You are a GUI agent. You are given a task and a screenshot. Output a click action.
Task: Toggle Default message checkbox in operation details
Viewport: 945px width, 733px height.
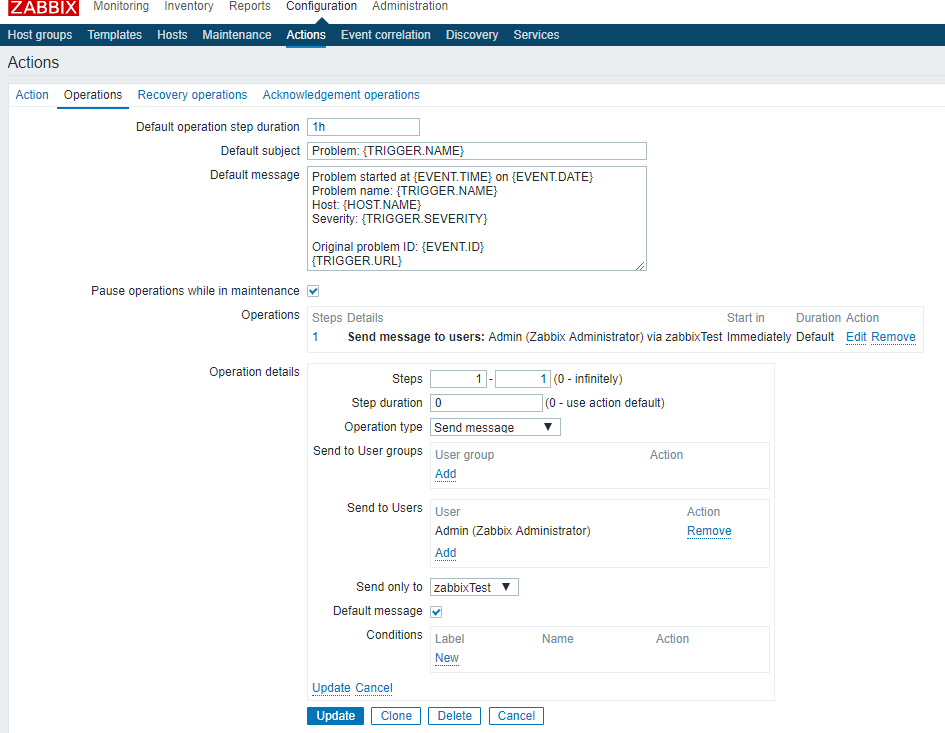(x=436, y=612)
